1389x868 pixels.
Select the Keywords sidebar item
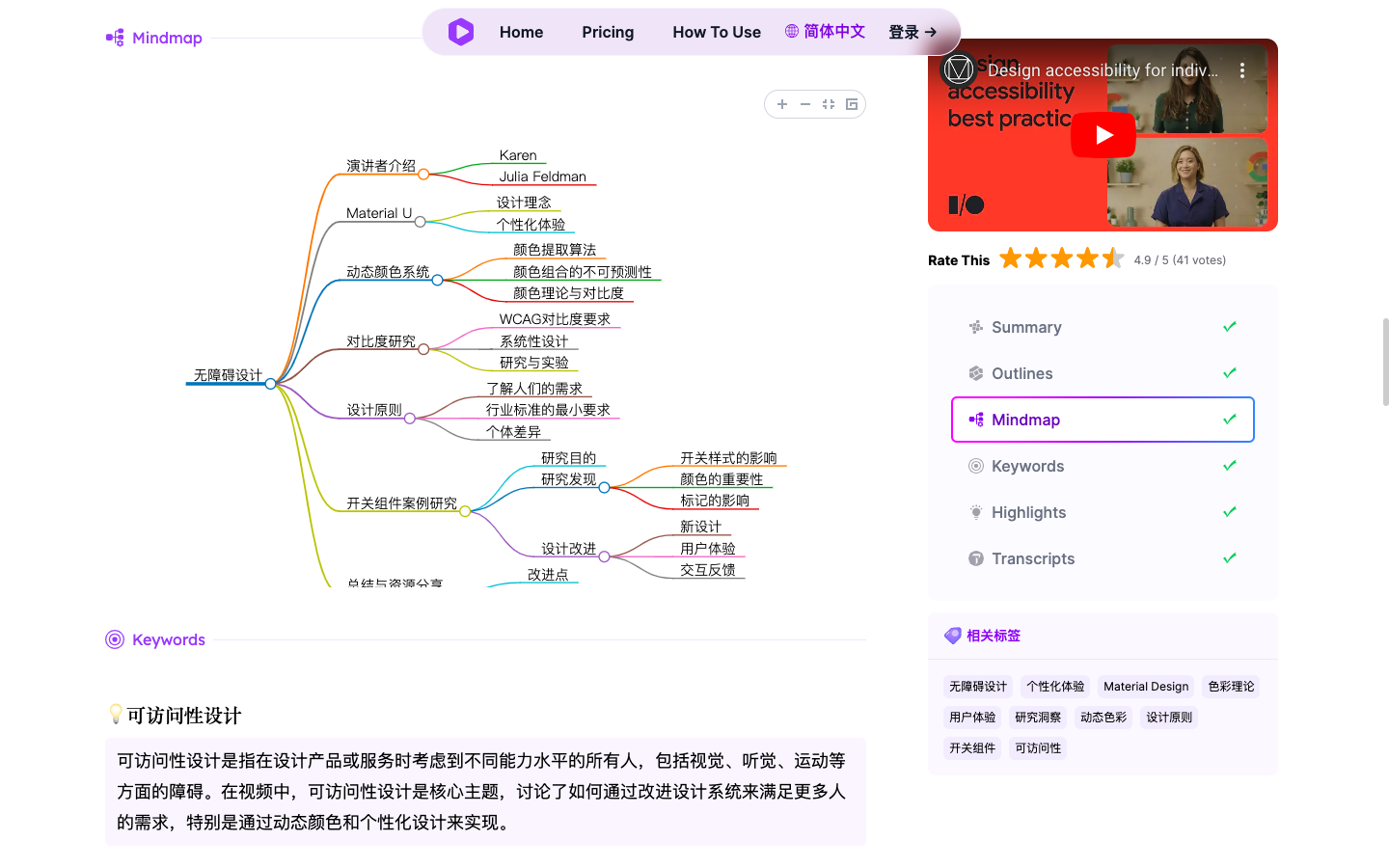pos(1027,466)
